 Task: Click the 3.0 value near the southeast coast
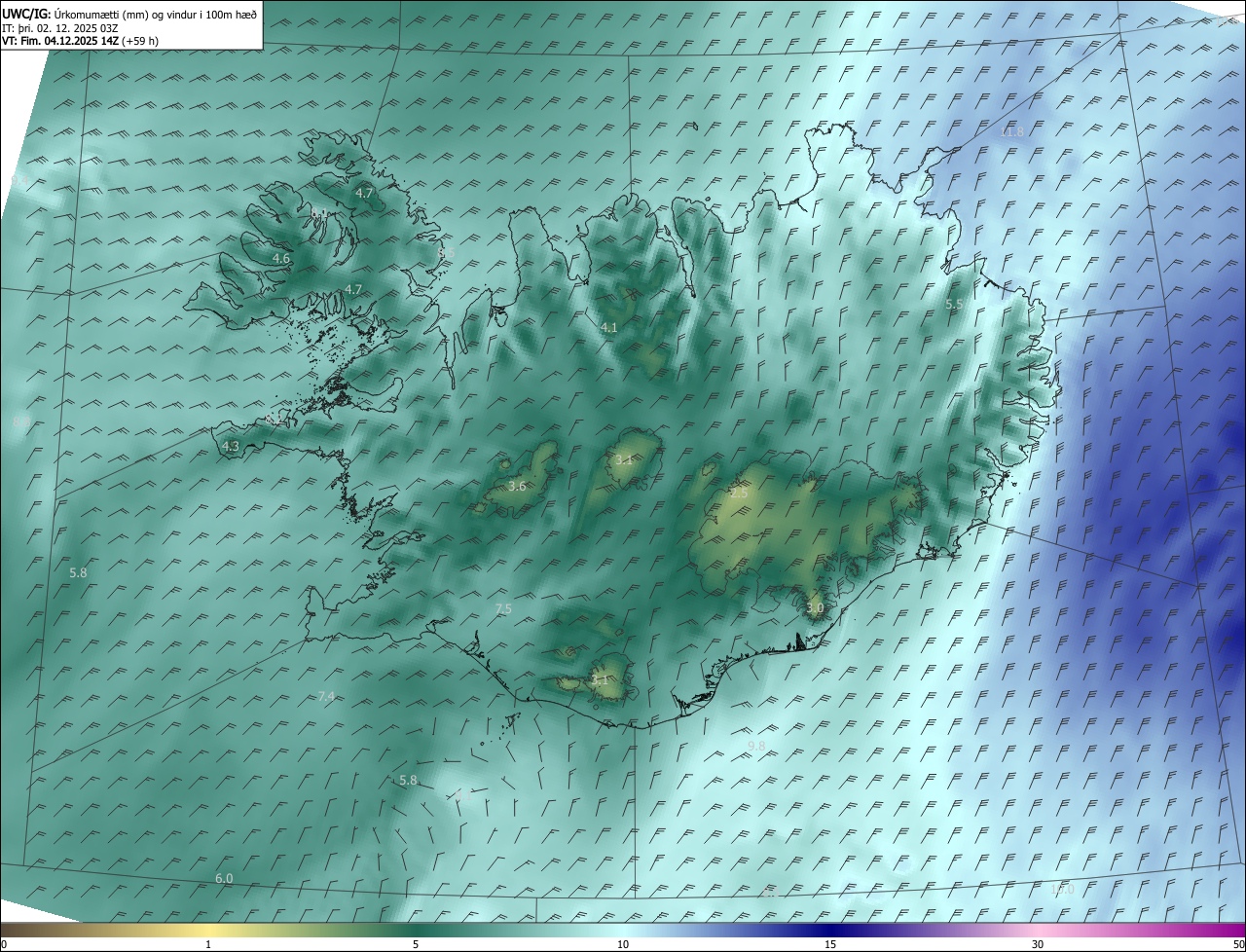pyautogui.click(x=815, y=608)
